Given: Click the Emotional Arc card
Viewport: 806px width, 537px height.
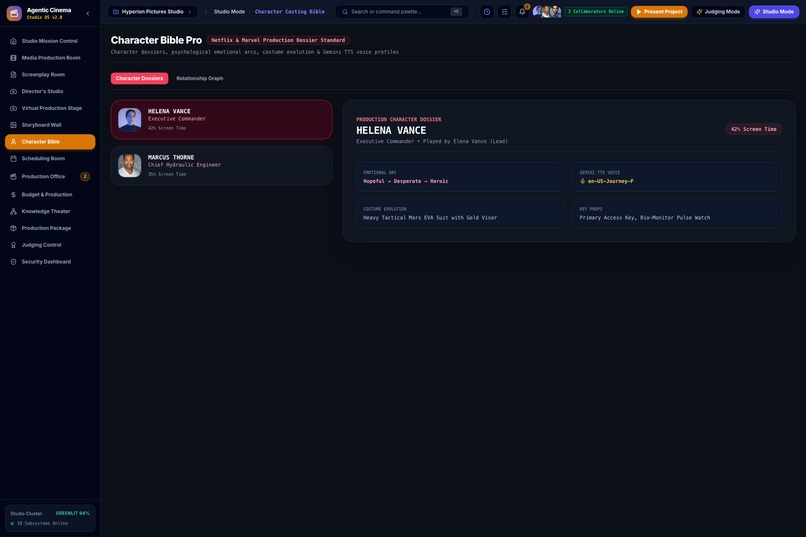Looking at the screenshot, I should (x=461, y=177).
